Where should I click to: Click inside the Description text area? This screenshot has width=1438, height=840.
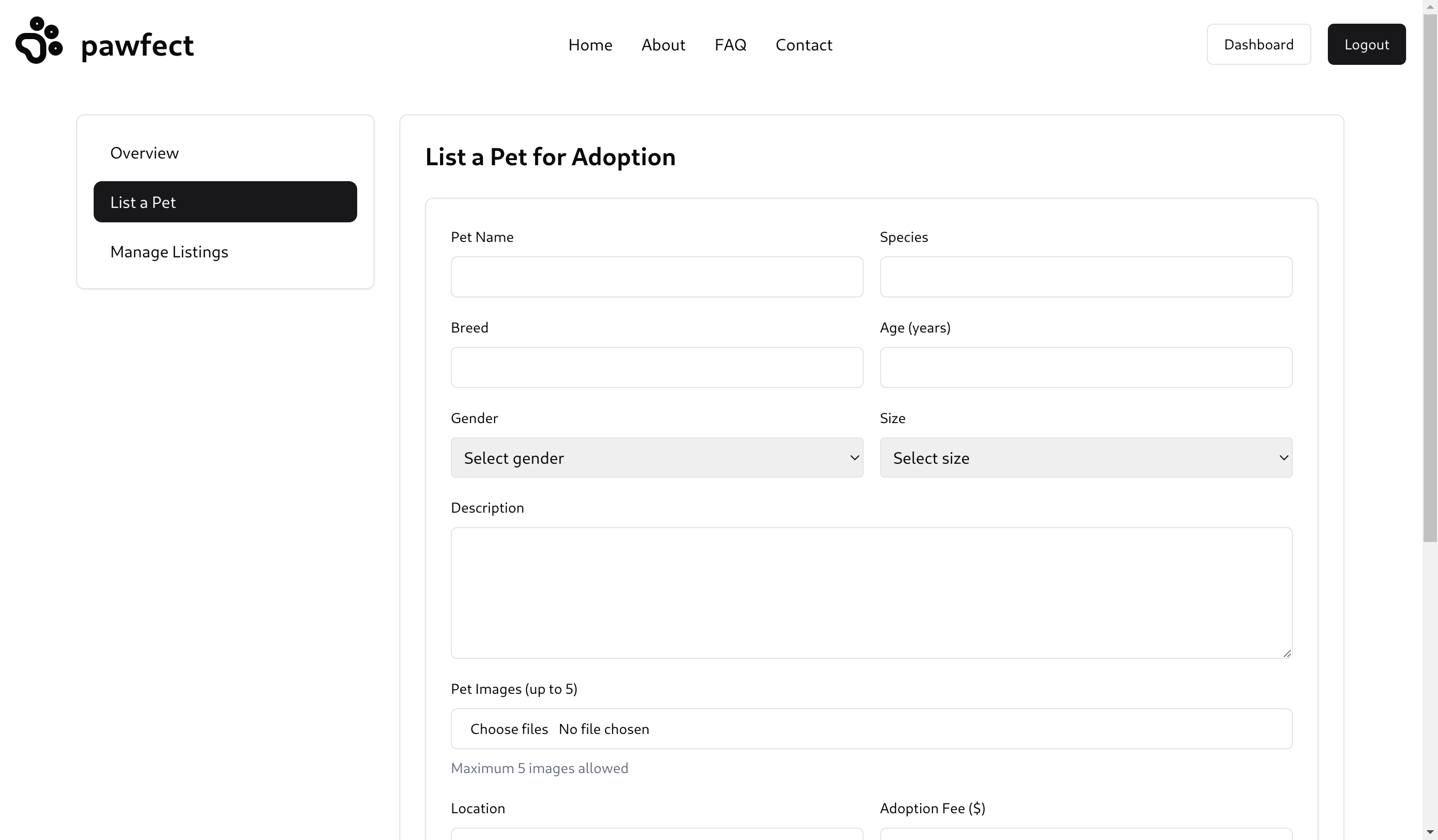coord(871,593)
